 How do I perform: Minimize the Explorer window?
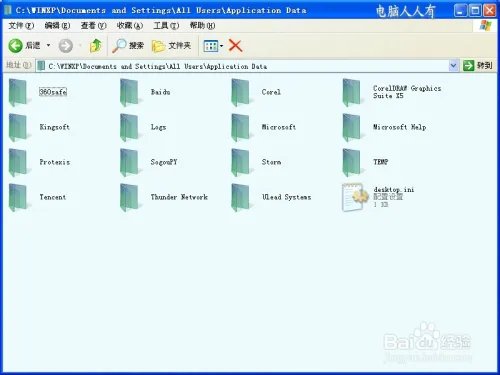[x=460, y=10]
